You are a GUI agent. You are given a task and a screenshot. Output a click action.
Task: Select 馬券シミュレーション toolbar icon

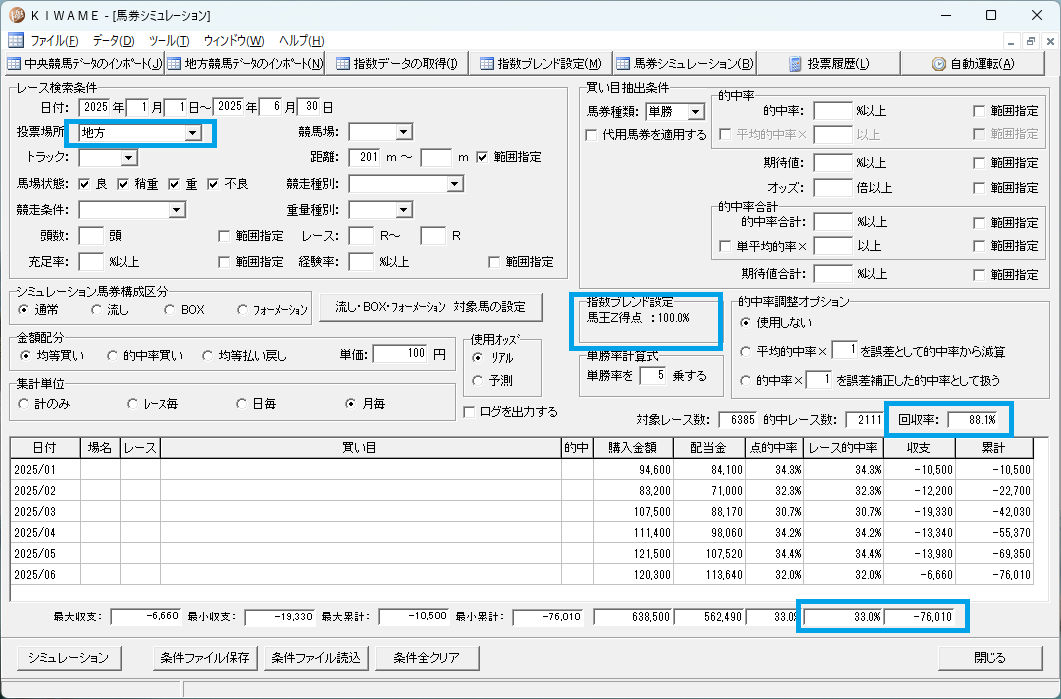(624, 64)
